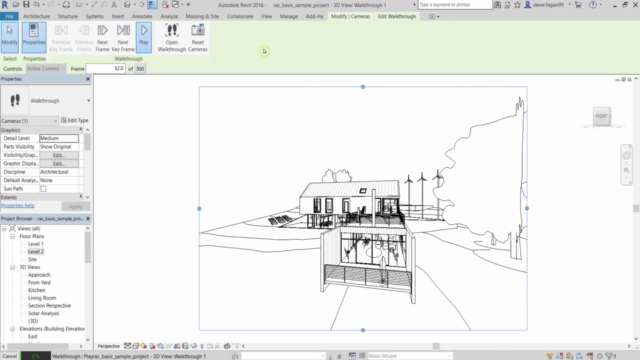Jump to Next Key Frame

point(123,38)
